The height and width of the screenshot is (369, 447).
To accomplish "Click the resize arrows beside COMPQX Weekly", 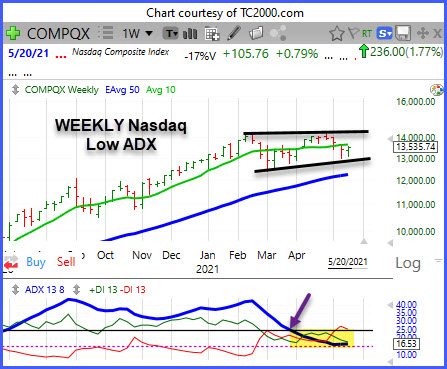I will click(15, 90).
